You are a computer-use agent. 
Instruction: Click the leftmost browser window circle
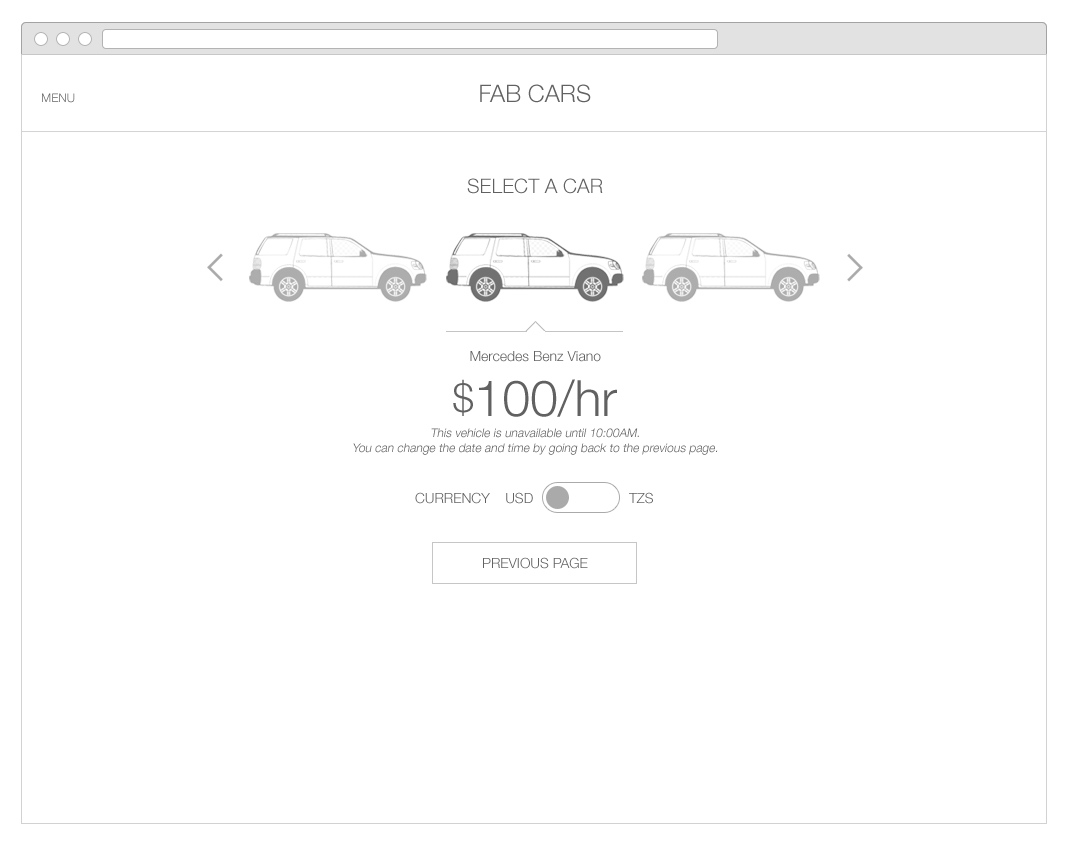coord(41,39)
